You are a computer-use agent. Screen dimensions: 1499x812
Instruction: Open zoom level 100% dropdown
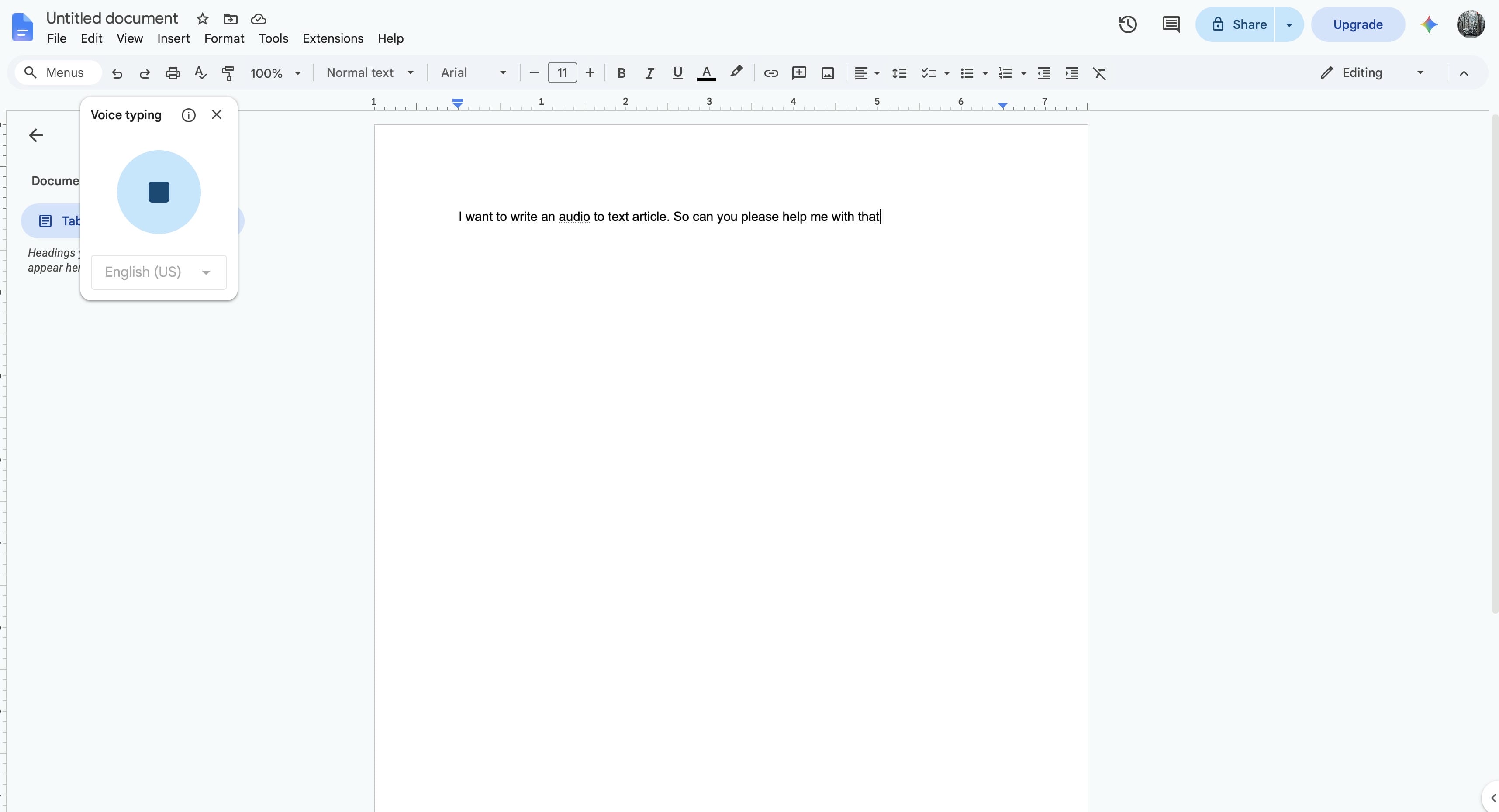276,73
